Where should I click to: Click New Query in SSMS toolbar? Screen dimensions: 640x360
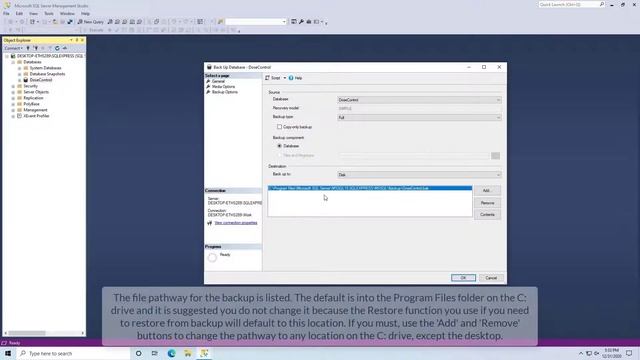pyautogui.click(x=90, y=22)
